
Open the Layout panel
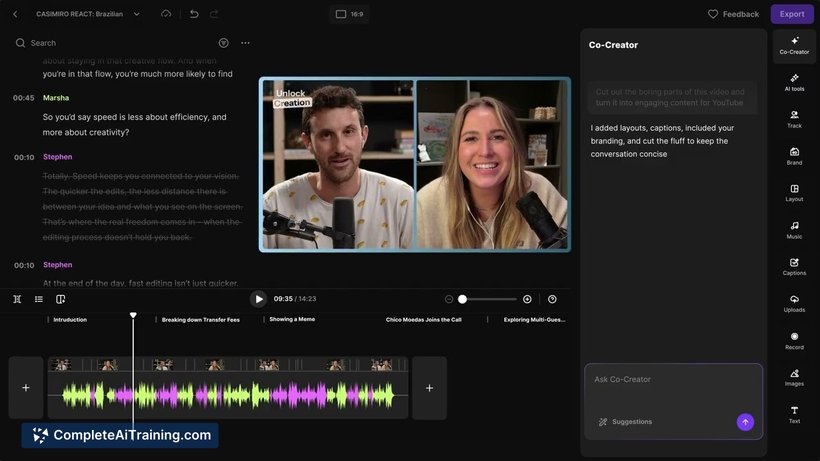pyautogui.click(x=794, y=192)
